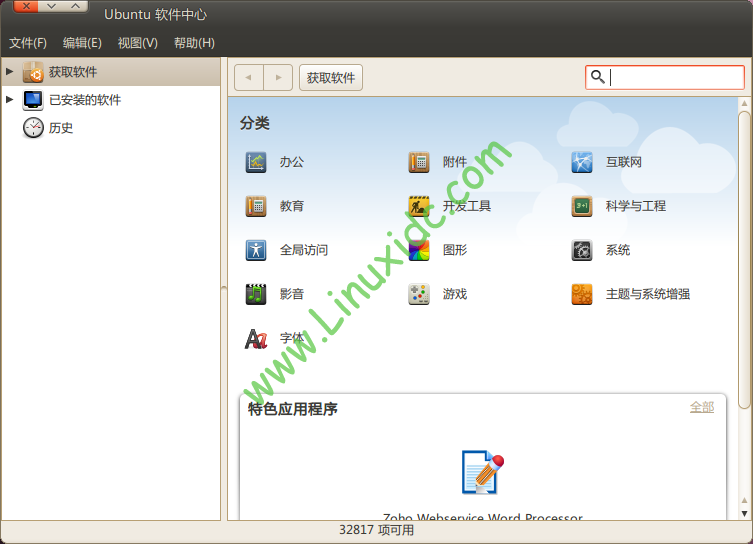This screenshot has width=753, height=544.
Task: Focus the search input field
Action: (x=665, y=77)
